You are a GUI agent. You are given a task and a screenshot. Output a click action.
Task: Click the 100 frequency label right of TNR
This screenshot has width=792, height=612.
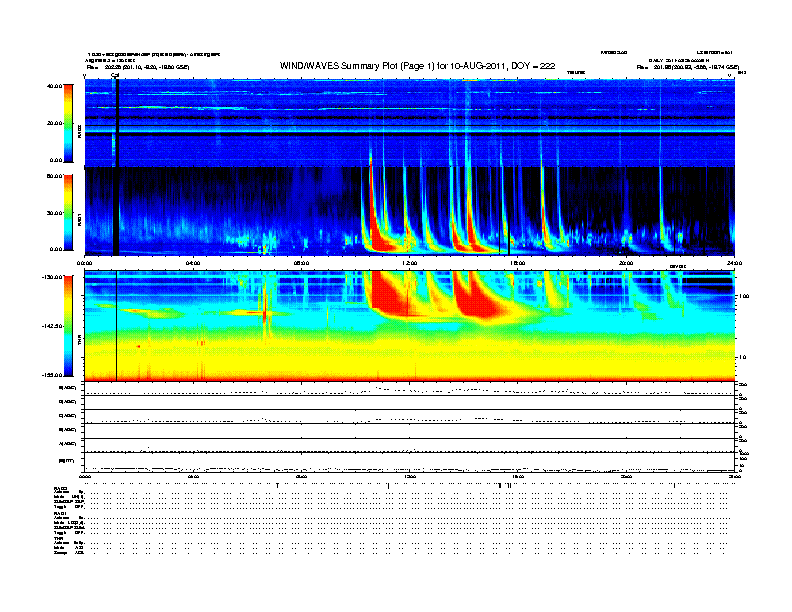(744, 296)
